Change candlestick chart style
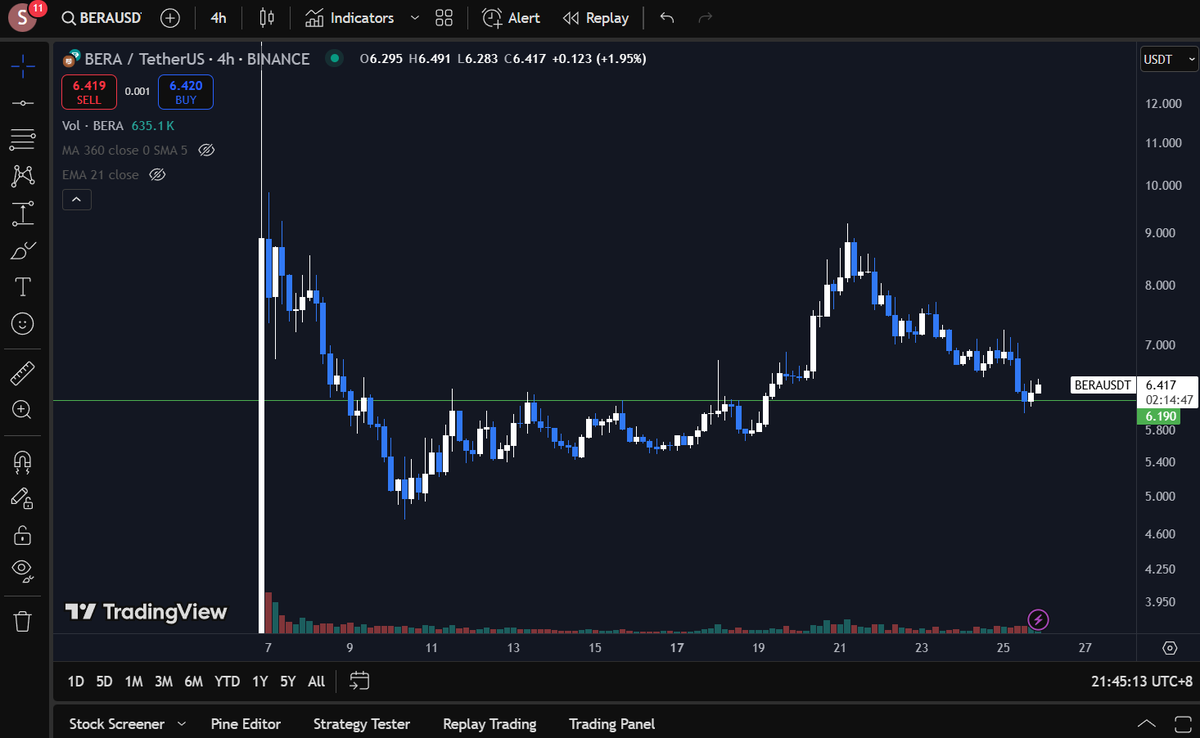 pyautogui.click(x=265, y=18)
